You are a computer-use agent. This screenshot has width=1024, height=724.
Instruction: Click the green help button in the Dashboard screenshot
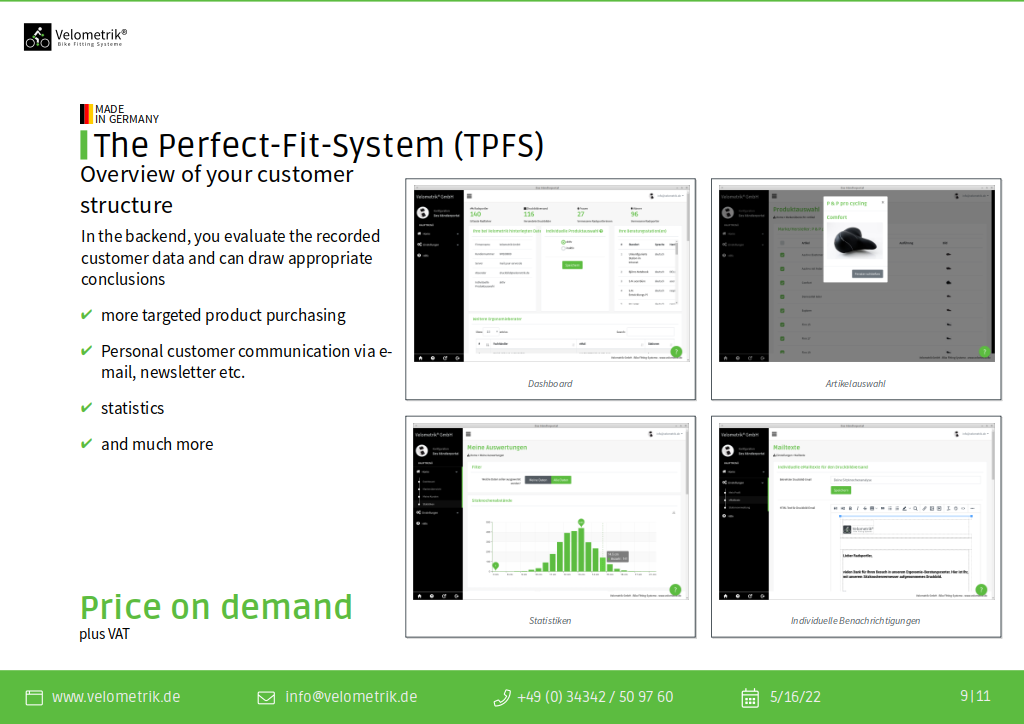(676, 351)
